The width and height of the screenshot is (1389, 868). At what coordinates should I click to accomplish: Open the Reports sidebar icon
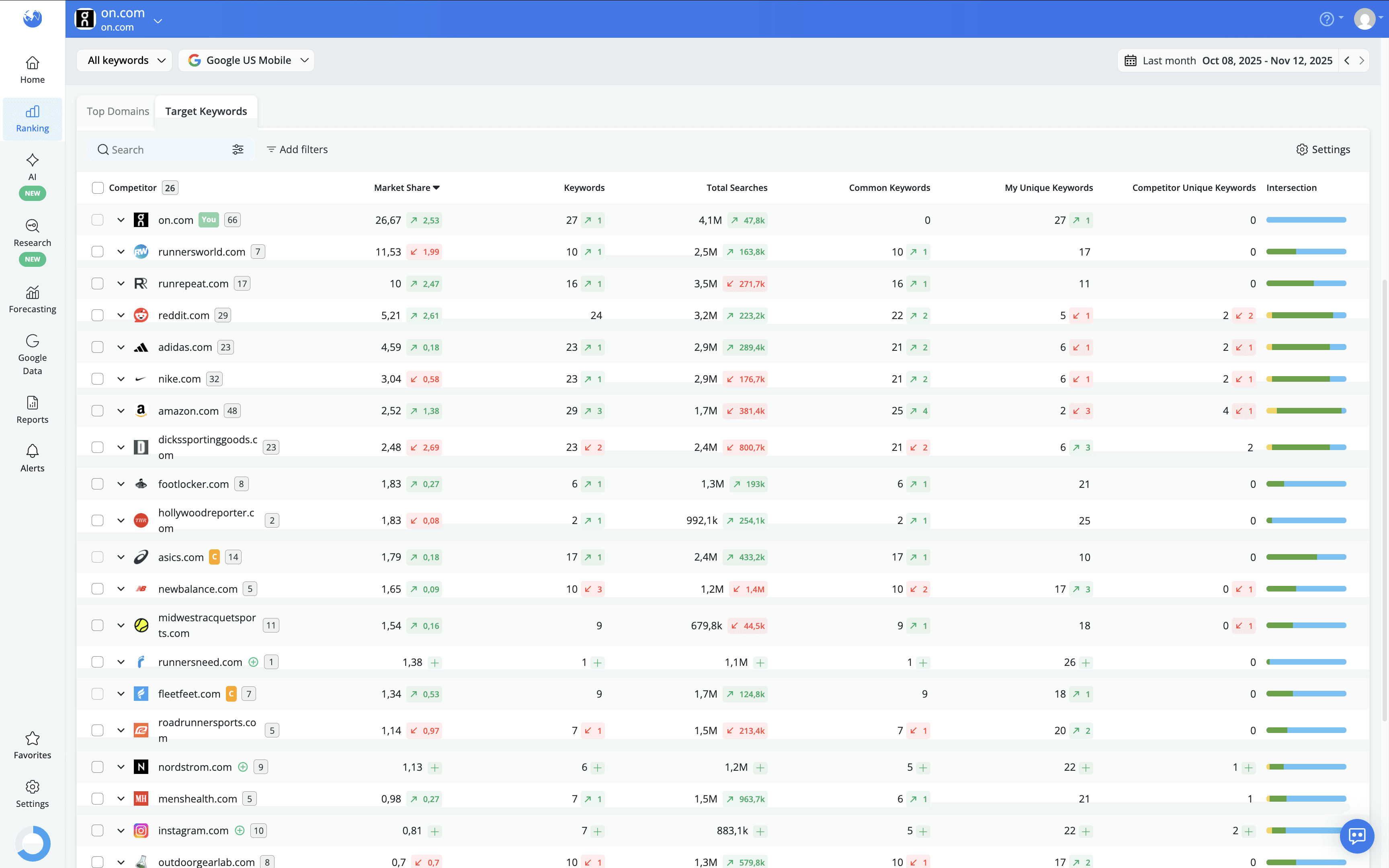click(x=32, y=403)
